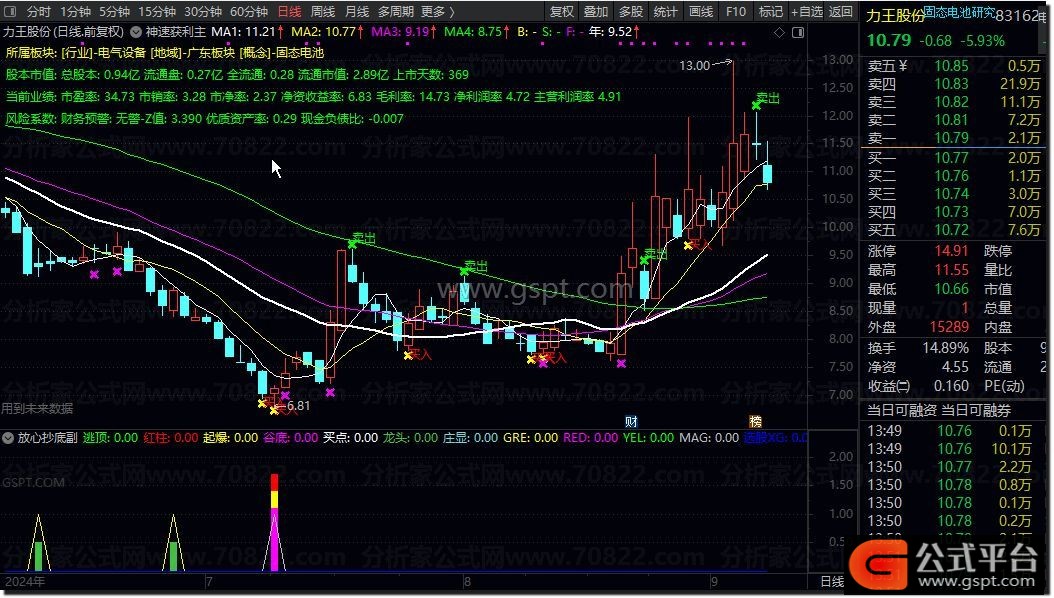Image resolution: width=1054 pixels, height=598 pixels.
Task: Open the 多股 multi-stock view
Action: tap(631, 11)
